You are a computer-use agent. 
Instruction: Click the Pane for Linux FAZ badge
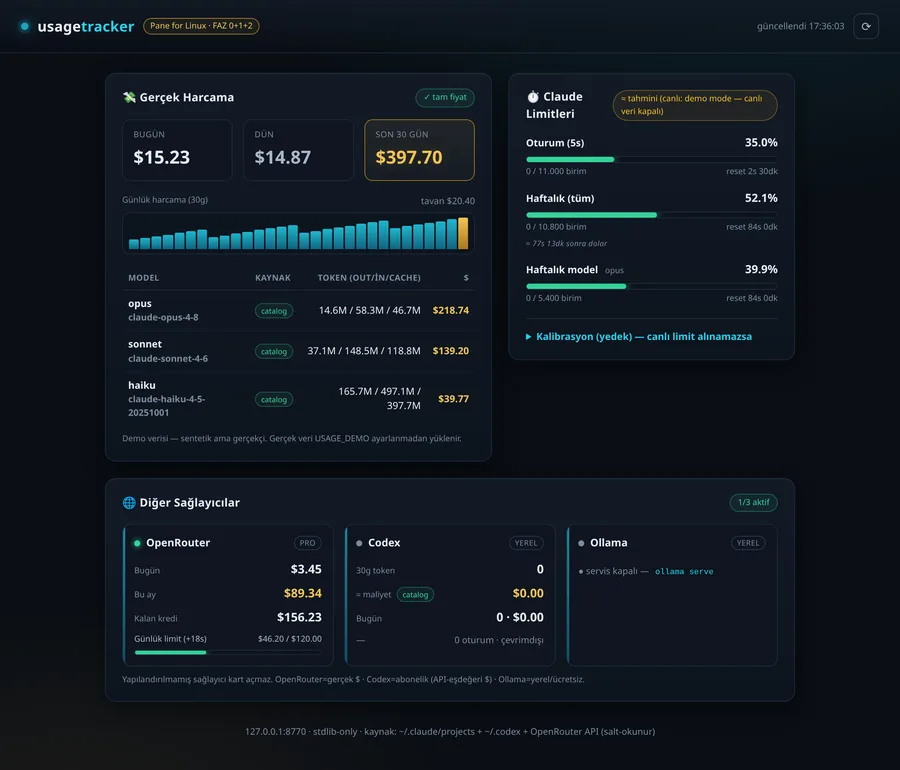click(x=201, y=26)
